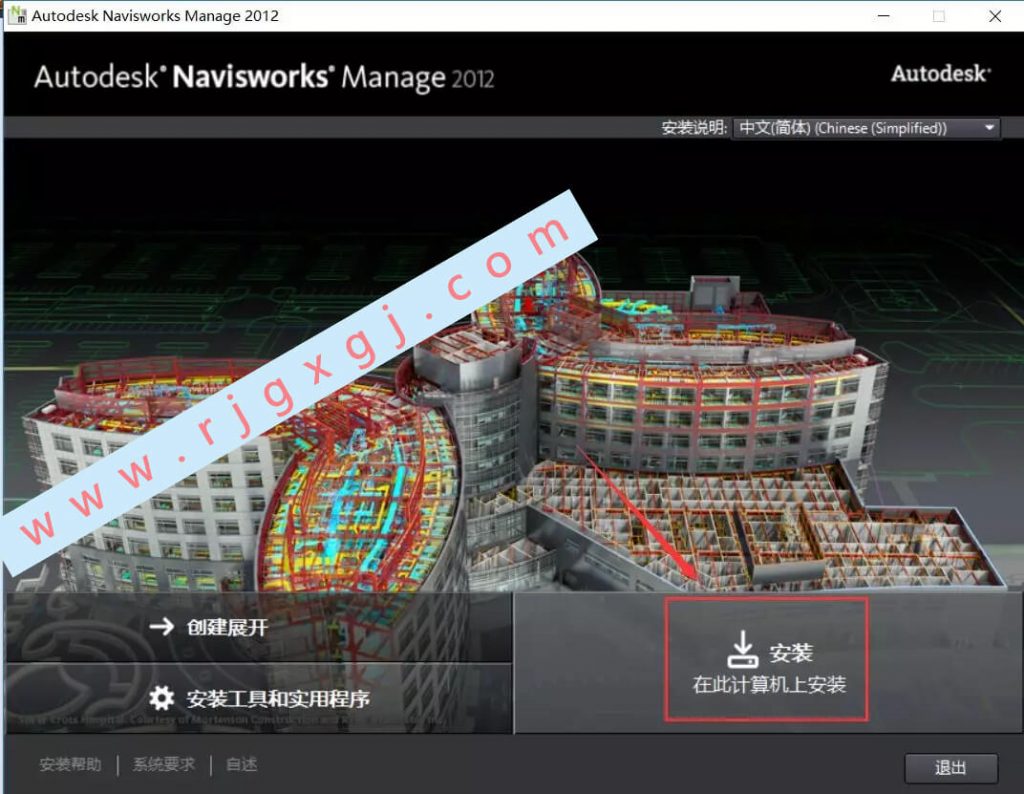
Task: Open the 自述 readme link
Action: tap(241, 764)
